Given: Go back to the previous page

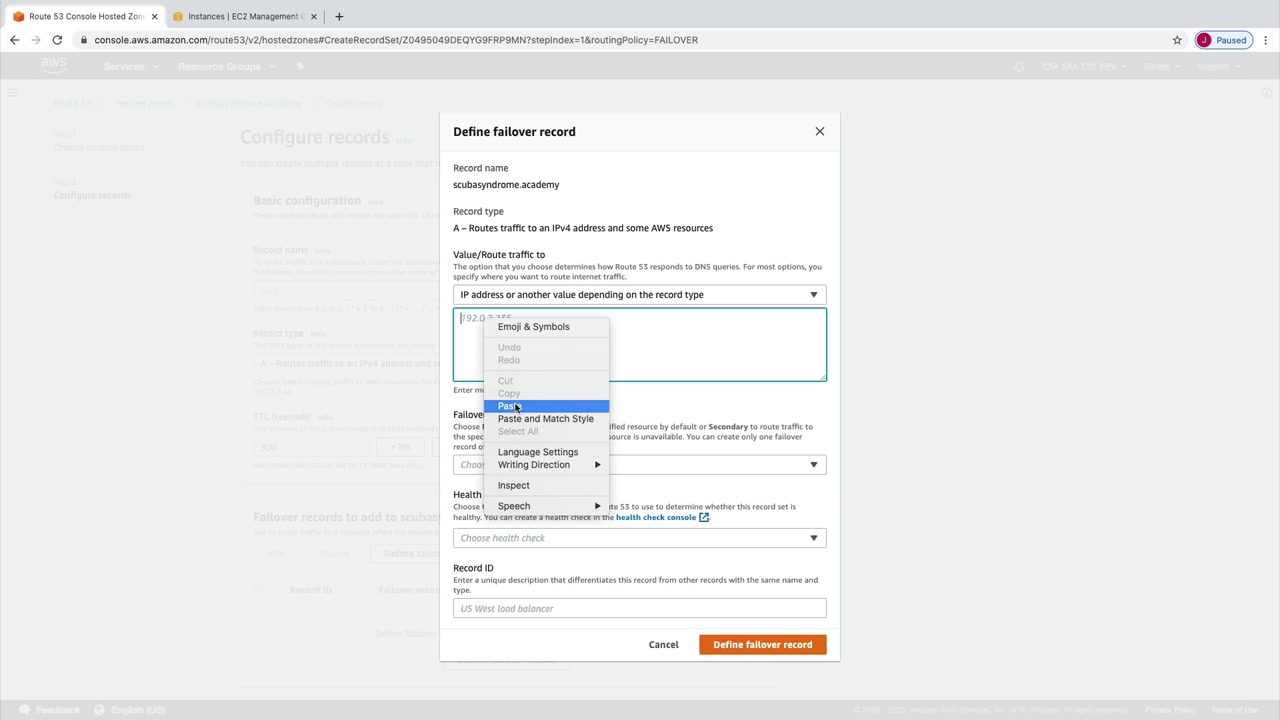Looking at the screenshot, I should coord(14,40).
